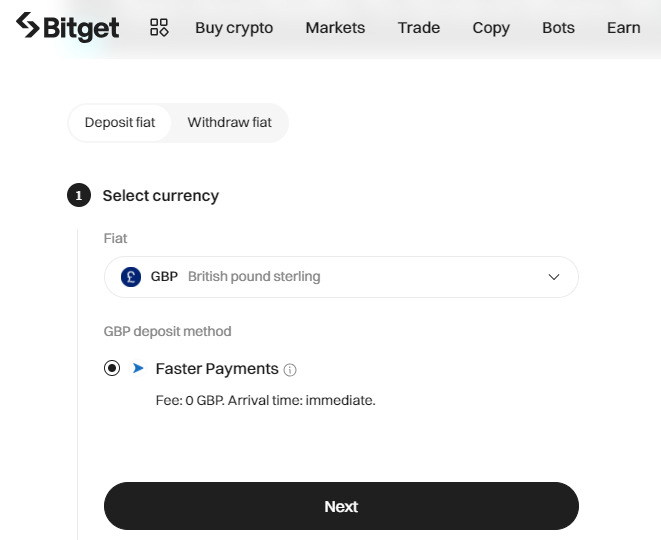Screen dimensions: 661x540
Task: Switch to the Withdraw fiat tab
Action: pos(229,123)
